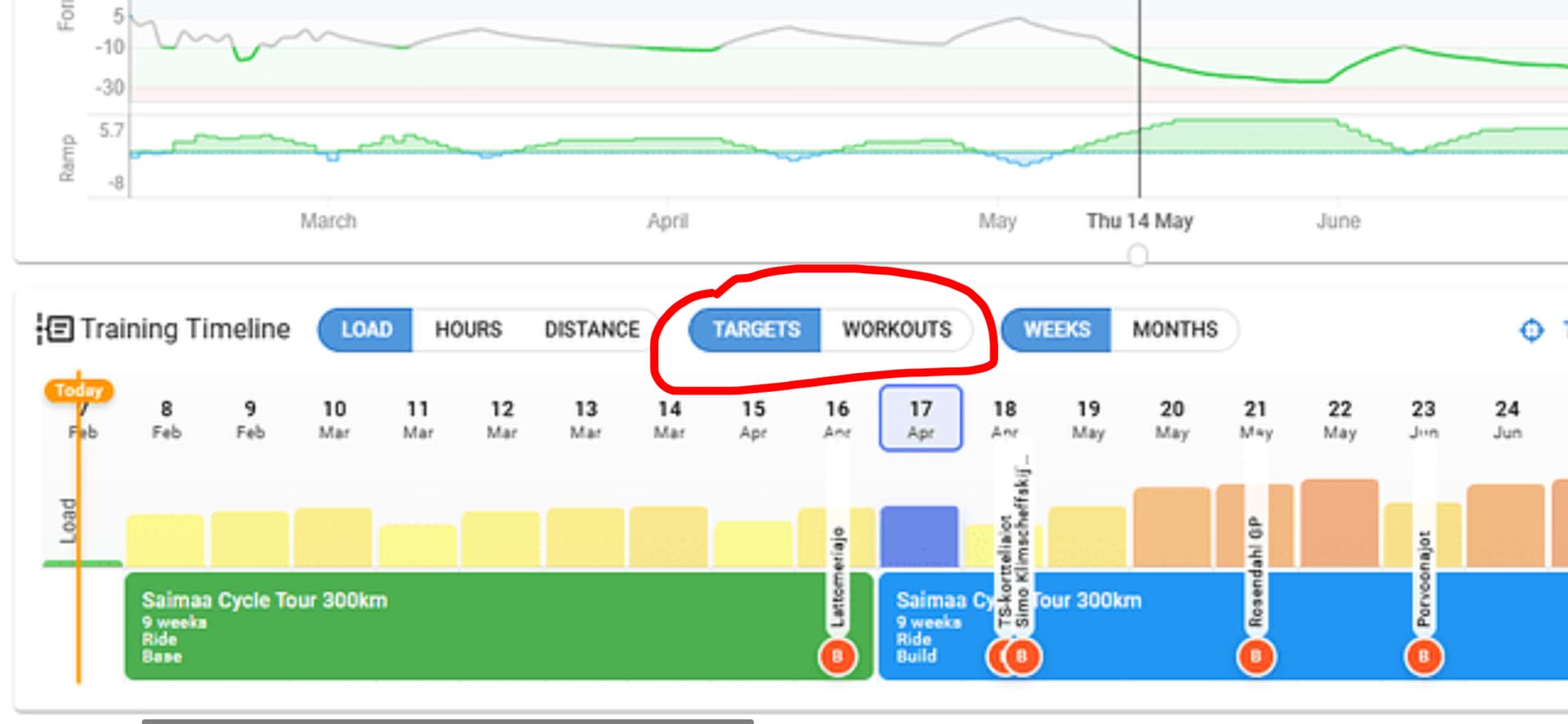Screen dimensions: 1568x724
Task: Click the Rosendahl GP B event marker
Action: 1255,656
